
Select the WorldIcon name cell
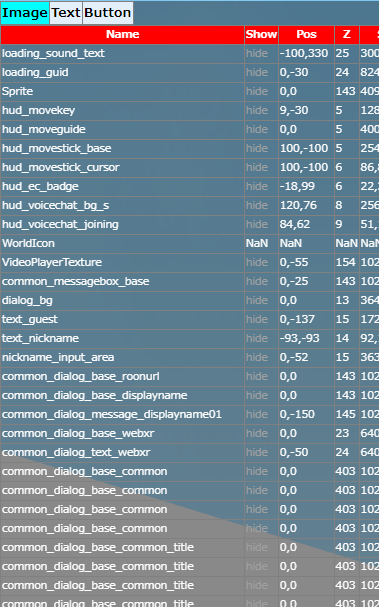tap(122, 243)
